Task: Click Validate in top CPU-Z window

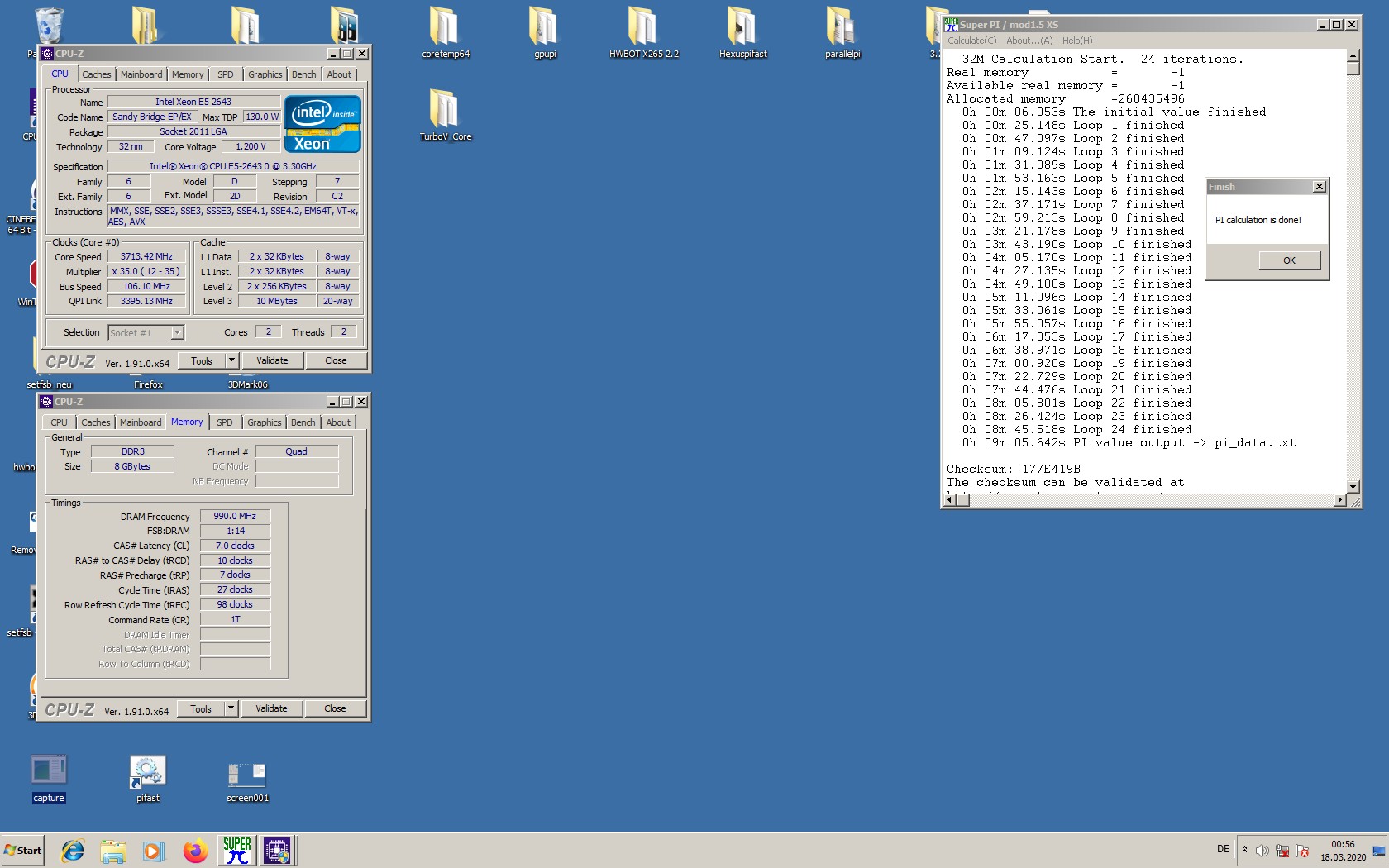Action: (272, 360)
